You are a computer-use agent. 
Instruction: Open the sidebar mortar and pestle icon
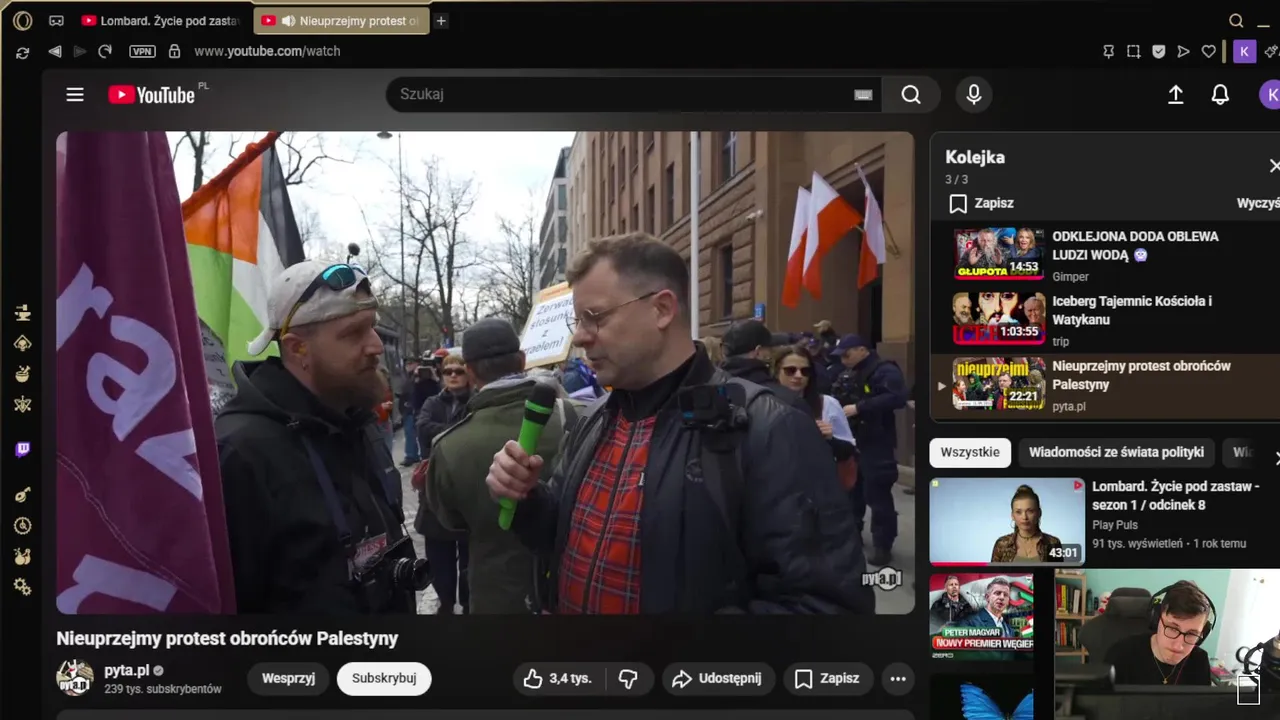coord(22,374)
